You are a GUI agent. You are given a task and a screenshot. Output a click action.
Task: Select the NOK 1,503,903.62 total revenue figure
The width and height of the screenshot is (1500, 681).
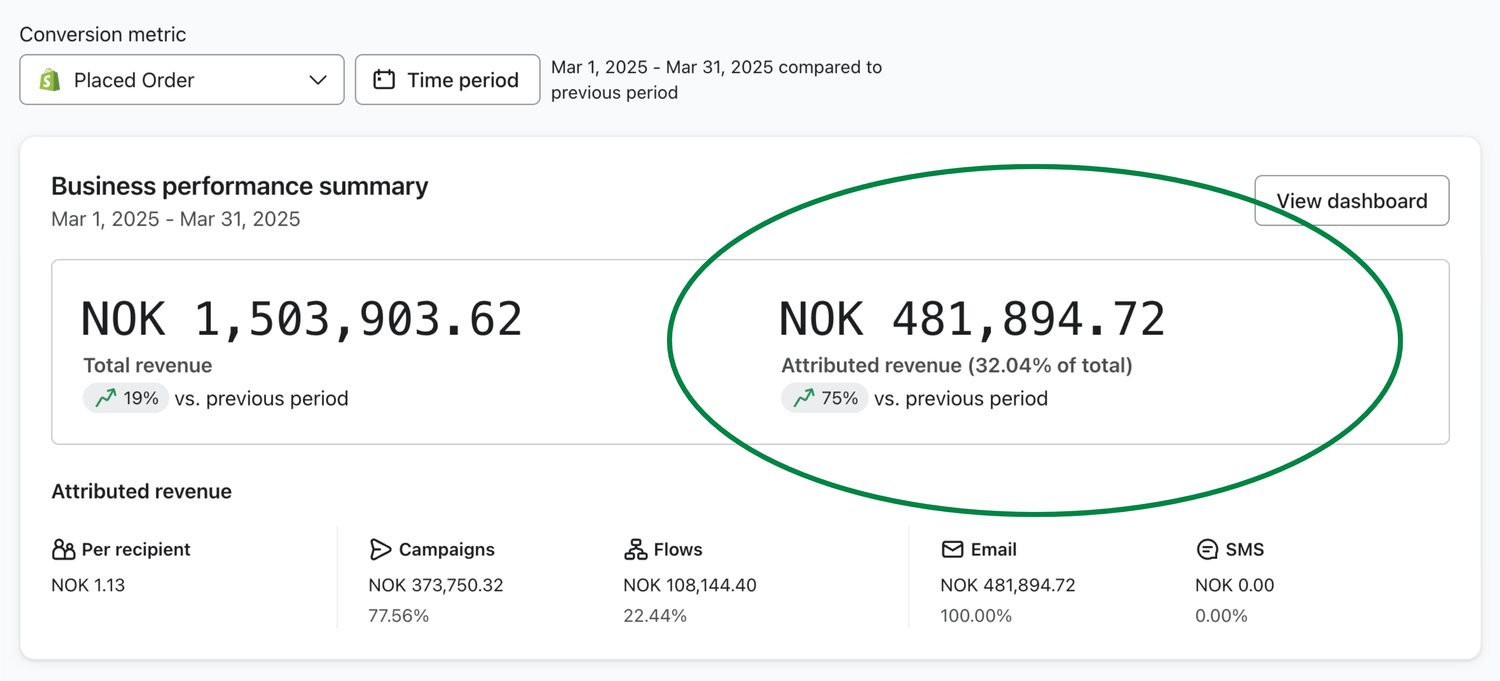[301, 319]
